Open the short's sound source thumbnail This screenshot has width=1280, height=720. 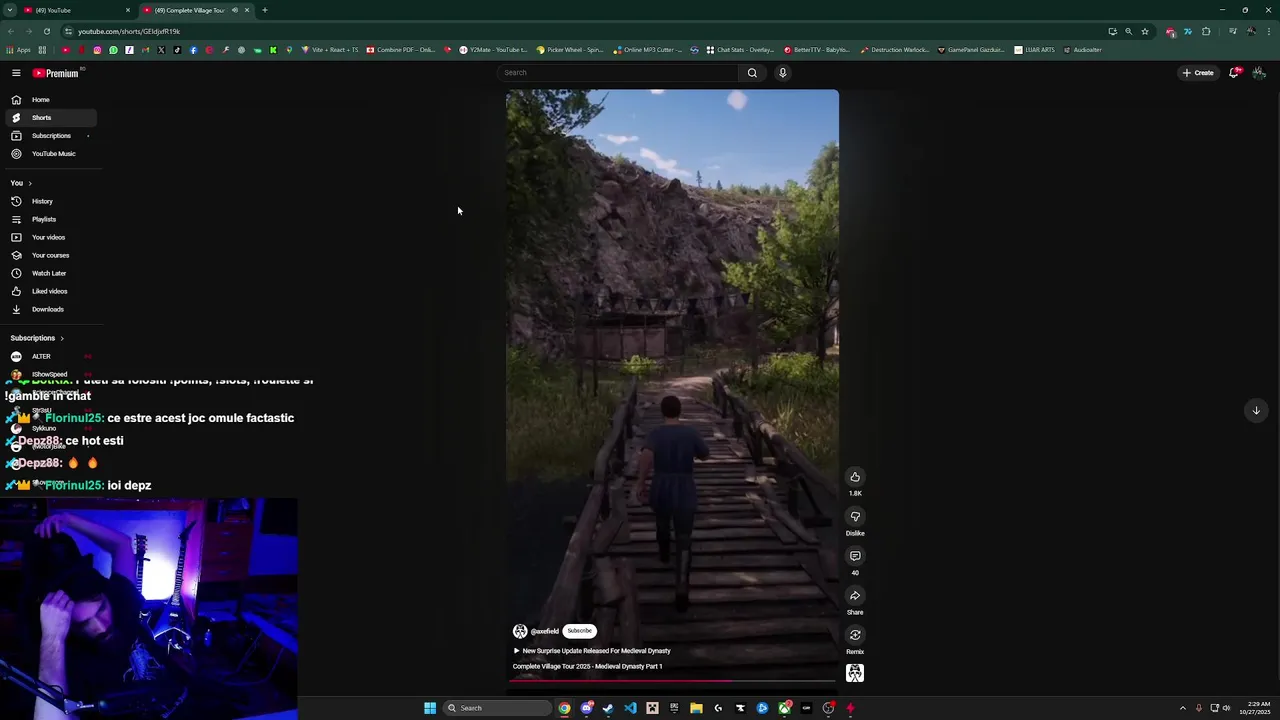[x=855, y=673]
